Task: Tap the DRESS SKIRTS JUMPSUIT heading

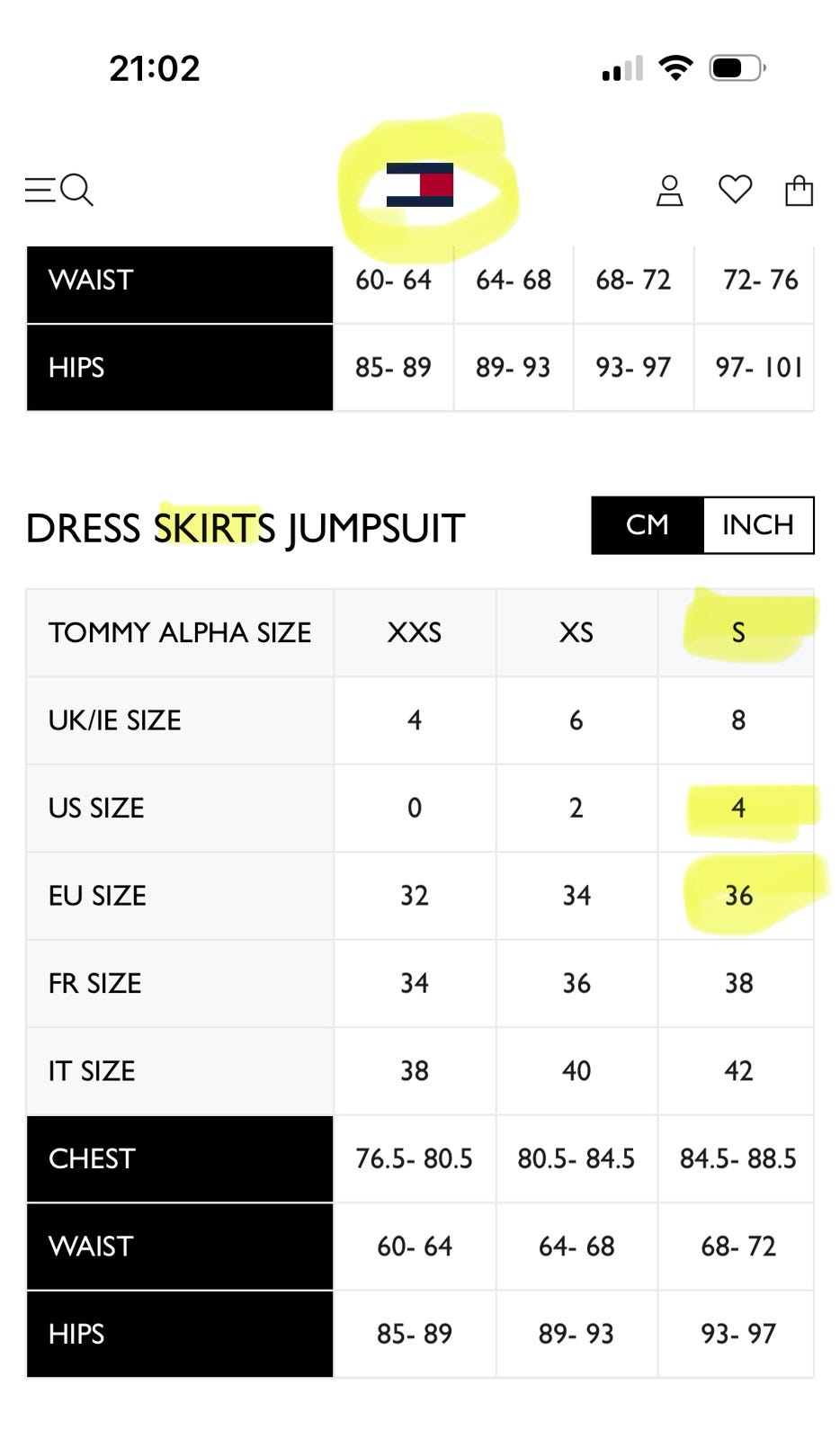Action: pyautogui.click(x=246, y=528)
